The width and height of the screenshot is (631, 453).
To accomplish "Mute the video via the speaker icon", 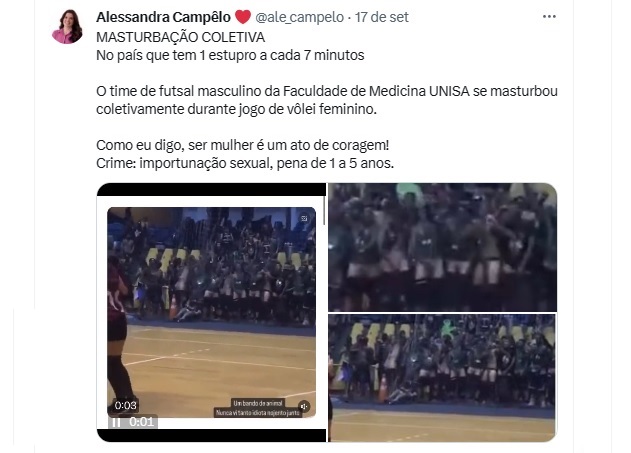I will coord(304,406).
